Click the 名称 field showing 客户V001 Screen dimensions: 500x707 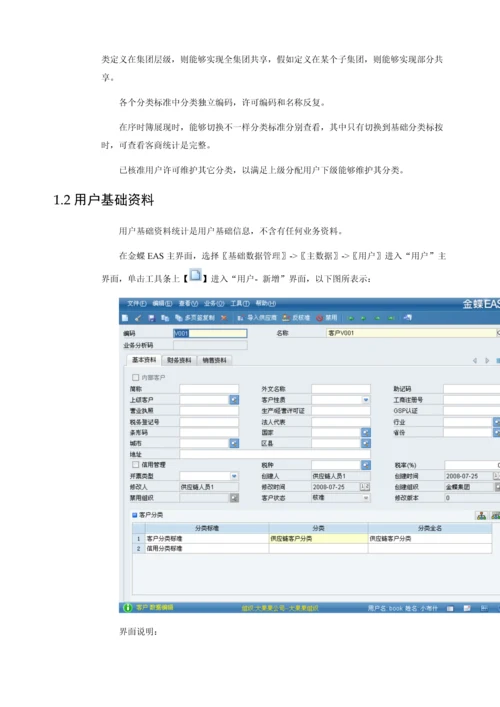click(411, 333)
